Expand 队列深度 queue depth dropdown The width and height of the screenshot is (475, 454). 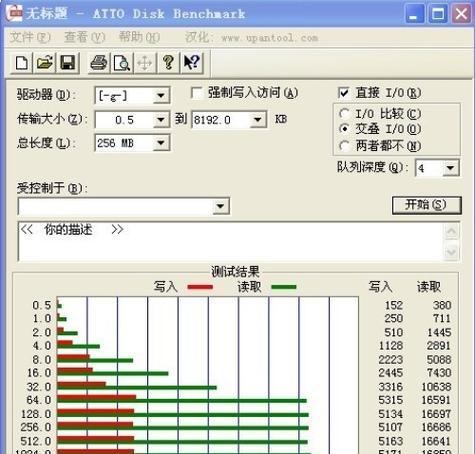point(450,168)
